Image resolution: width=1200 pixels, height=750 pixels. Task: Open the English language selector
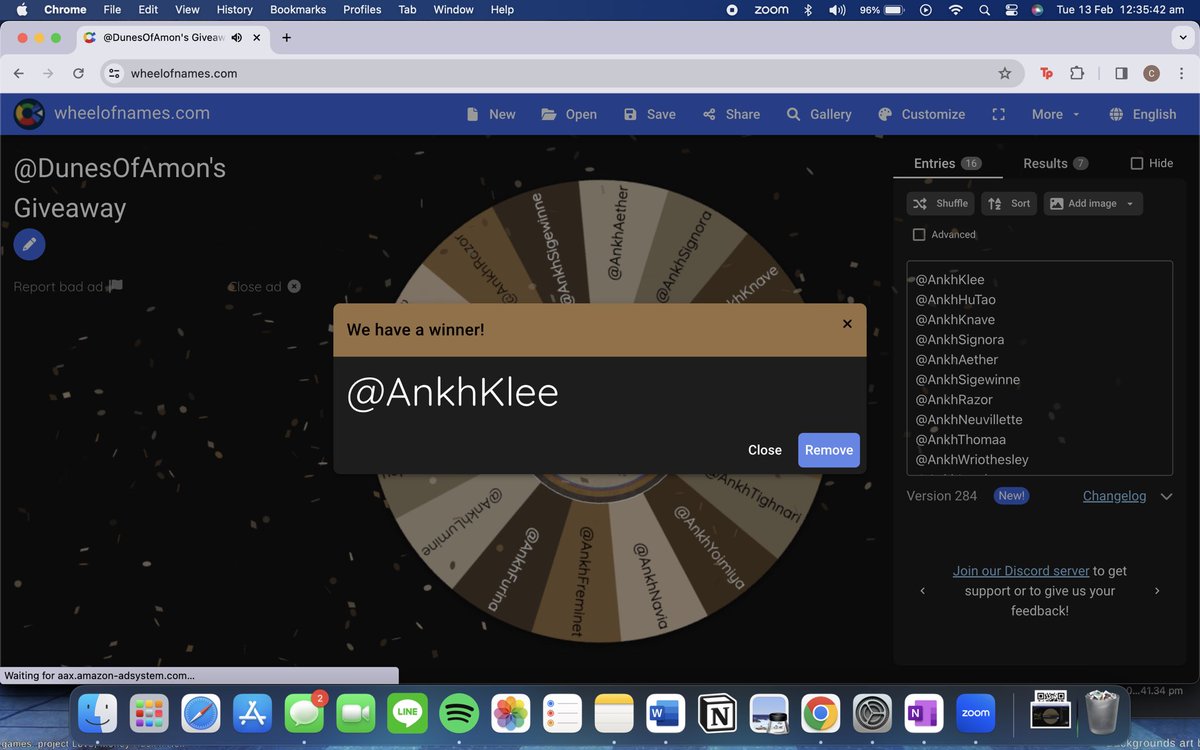(x=1143, y=114)
